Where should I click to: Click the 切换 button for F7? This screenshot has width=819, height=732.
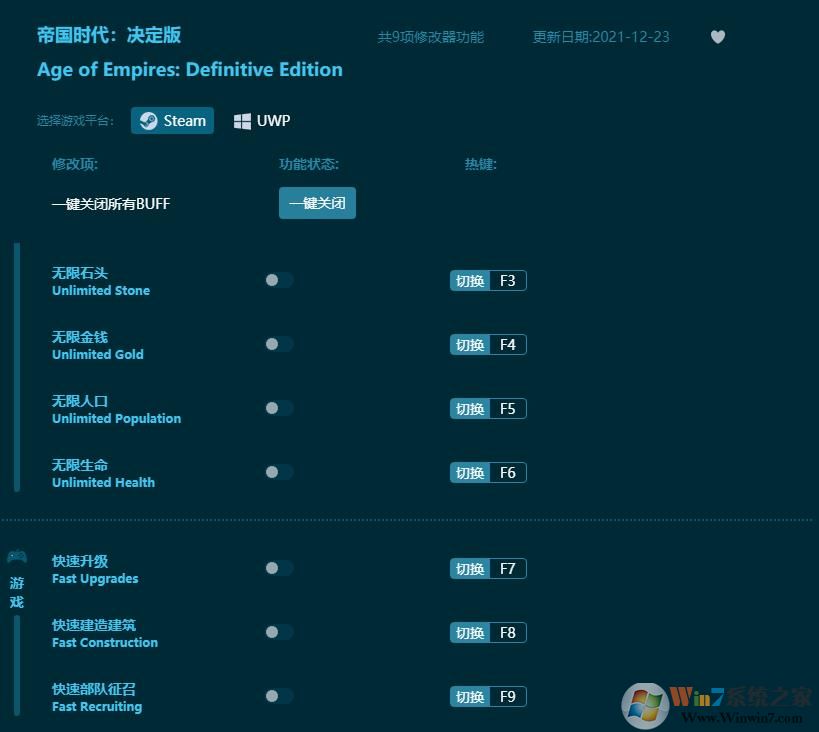[470, 568]
